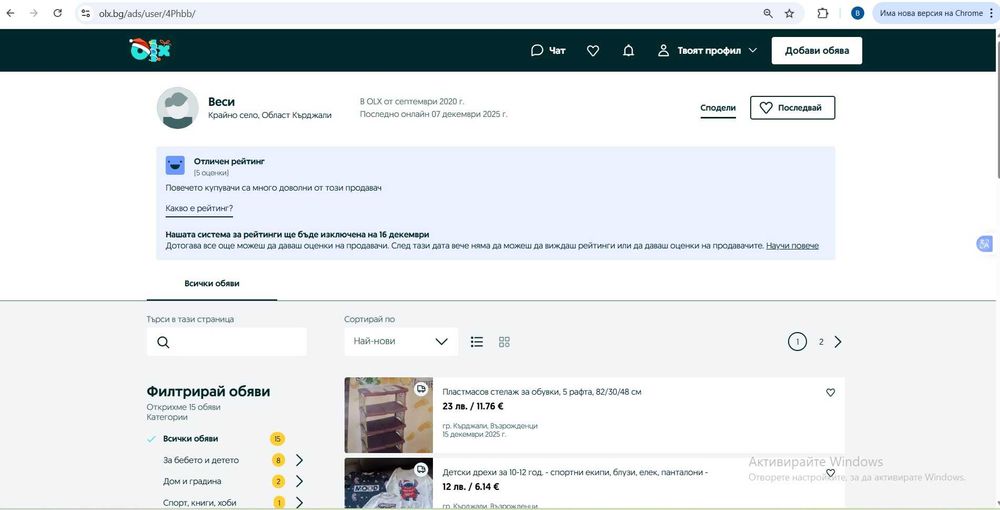Click the delivery truck badge on clothes image

tap(421, 469)
